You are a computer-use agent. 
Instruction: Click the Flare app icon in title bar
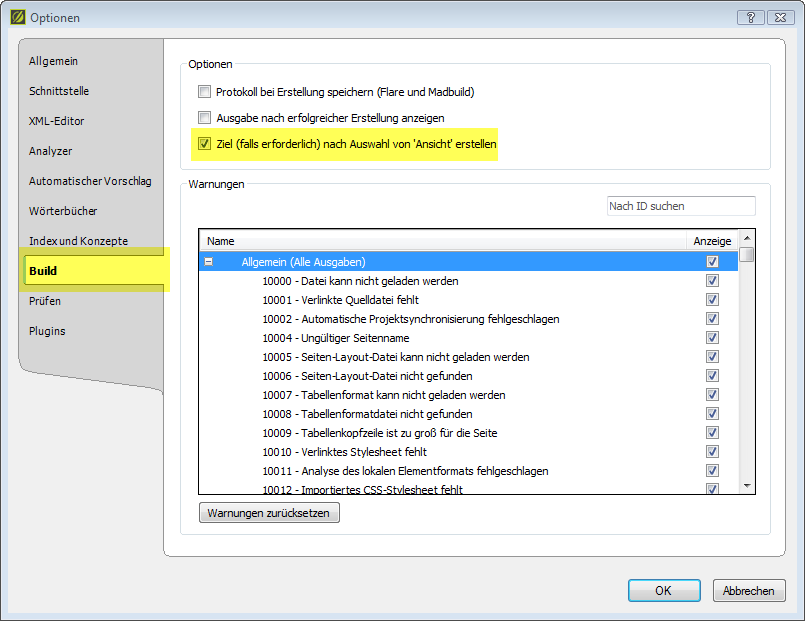[17, 17]
